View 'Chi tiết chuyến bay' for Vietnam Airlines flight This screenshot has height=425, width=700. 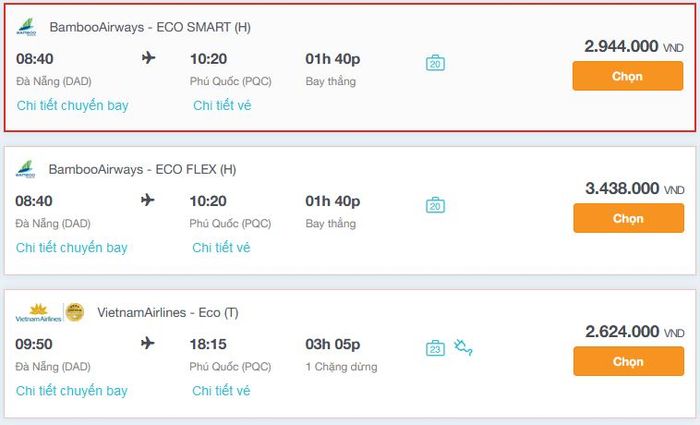click(x=72, y=390)
